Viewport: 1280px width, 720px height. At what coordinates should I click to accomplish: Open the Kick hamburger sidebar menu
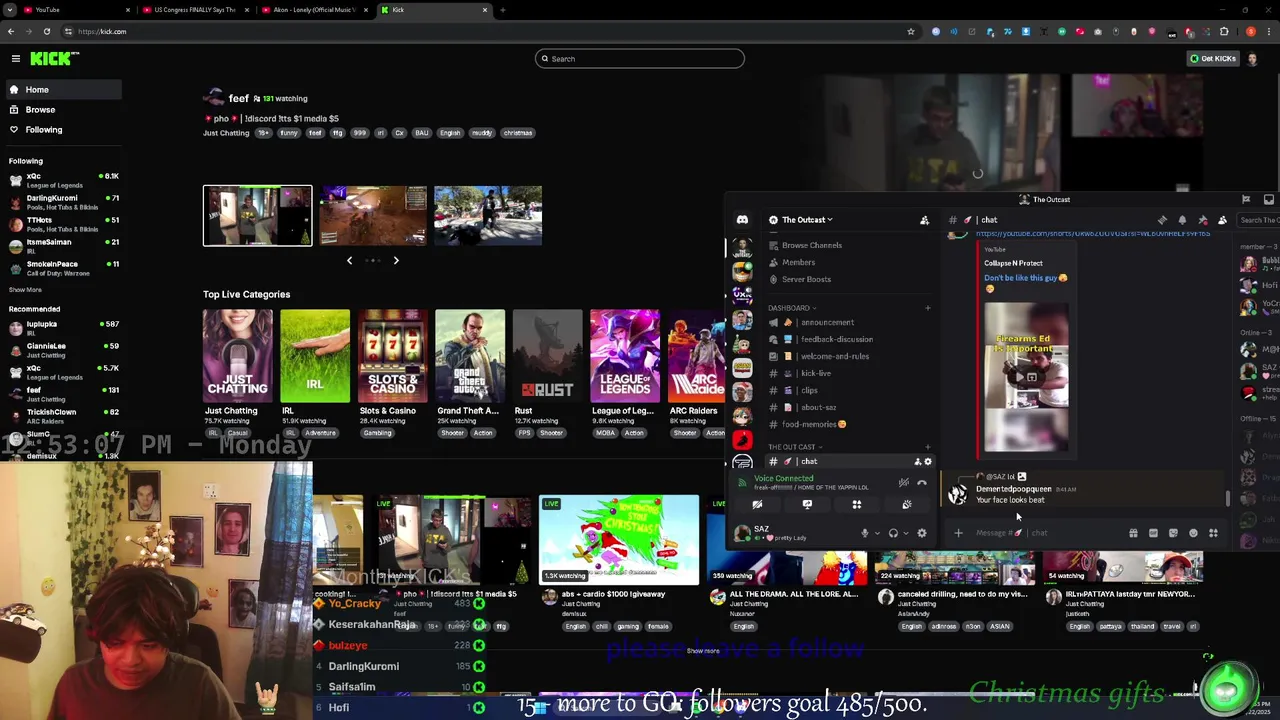coord(16,59)
